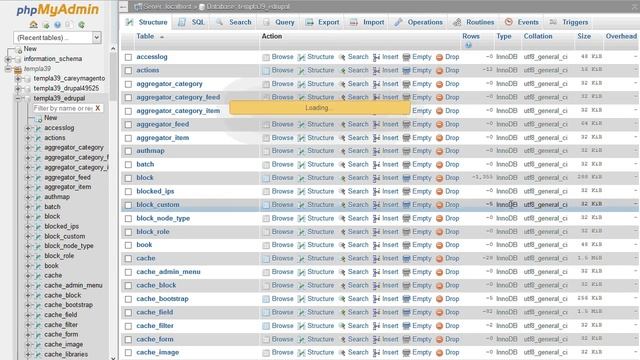Click the phpMyAdmin logo
640x360 pixels.
click(58, 9)
